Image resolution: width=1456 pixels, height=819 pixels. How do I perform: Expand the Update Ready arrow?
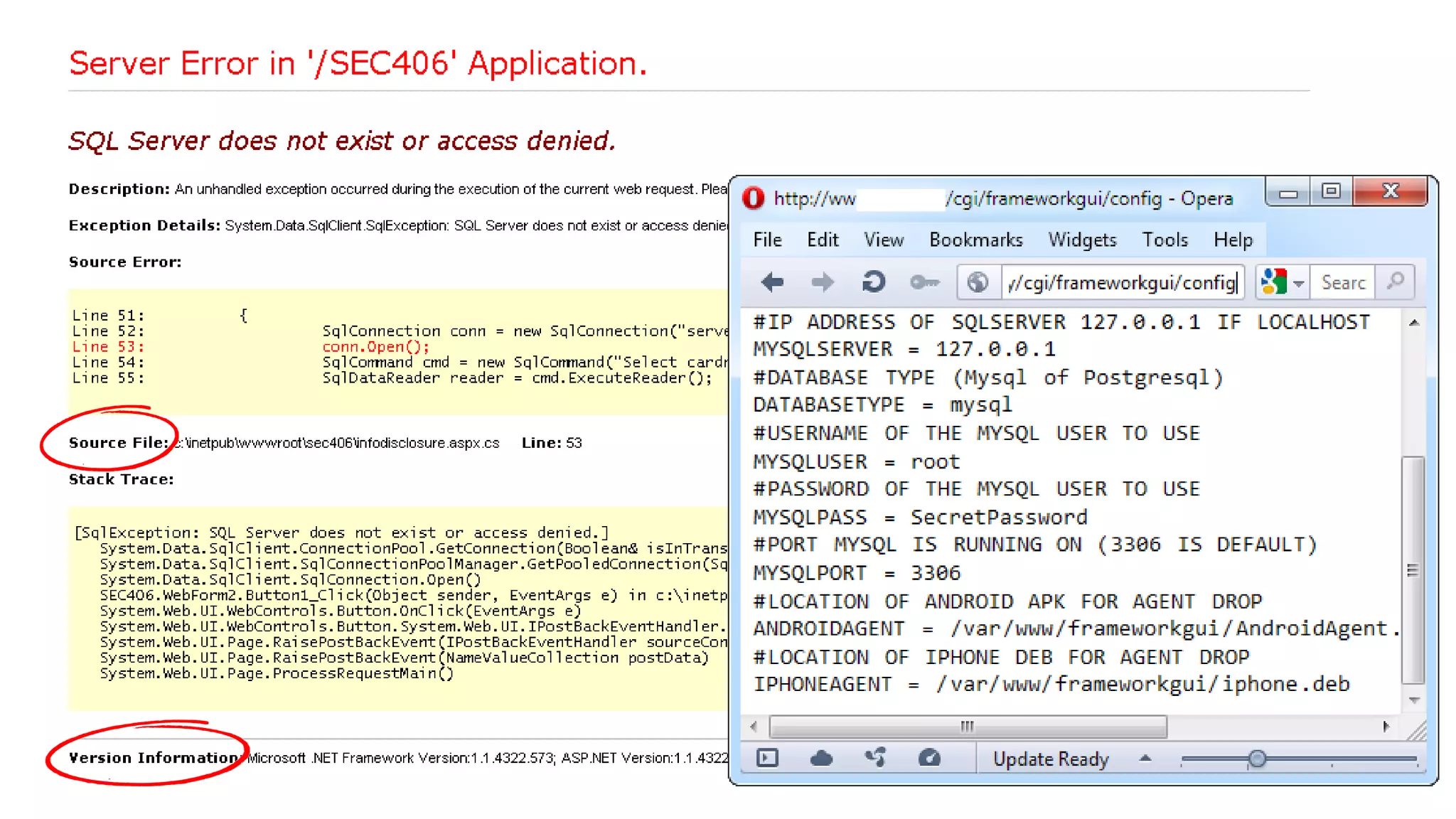(1145, 758)
